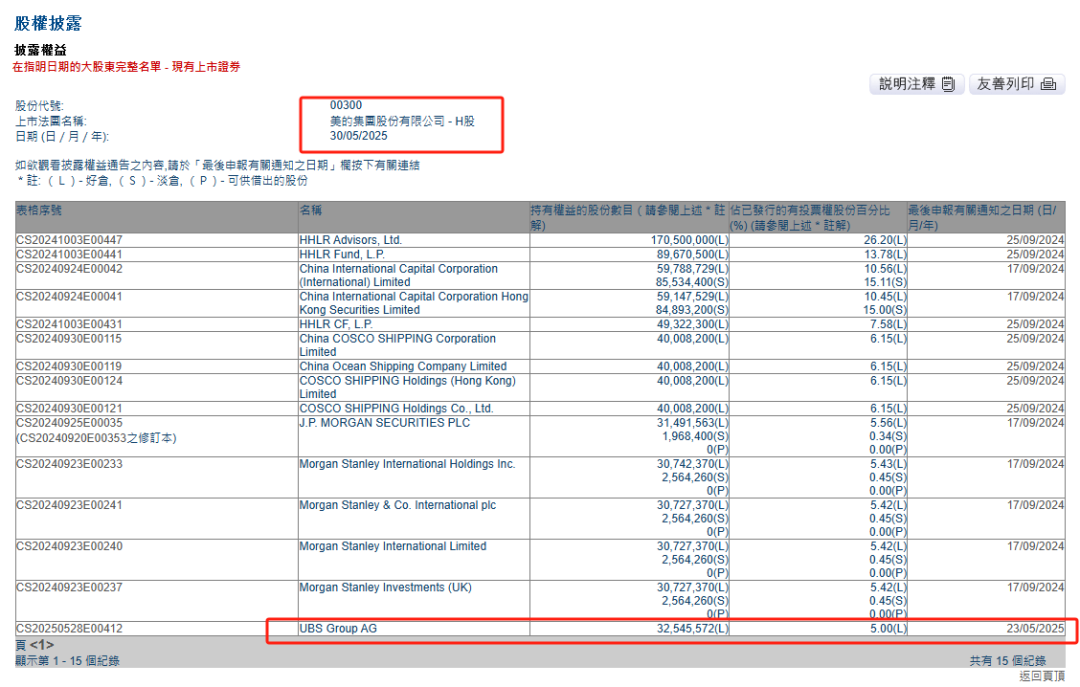This screenshot has width=1080, height=687.
Task: Select form number CS20240930E00124
Action: (x=69, y=381)
